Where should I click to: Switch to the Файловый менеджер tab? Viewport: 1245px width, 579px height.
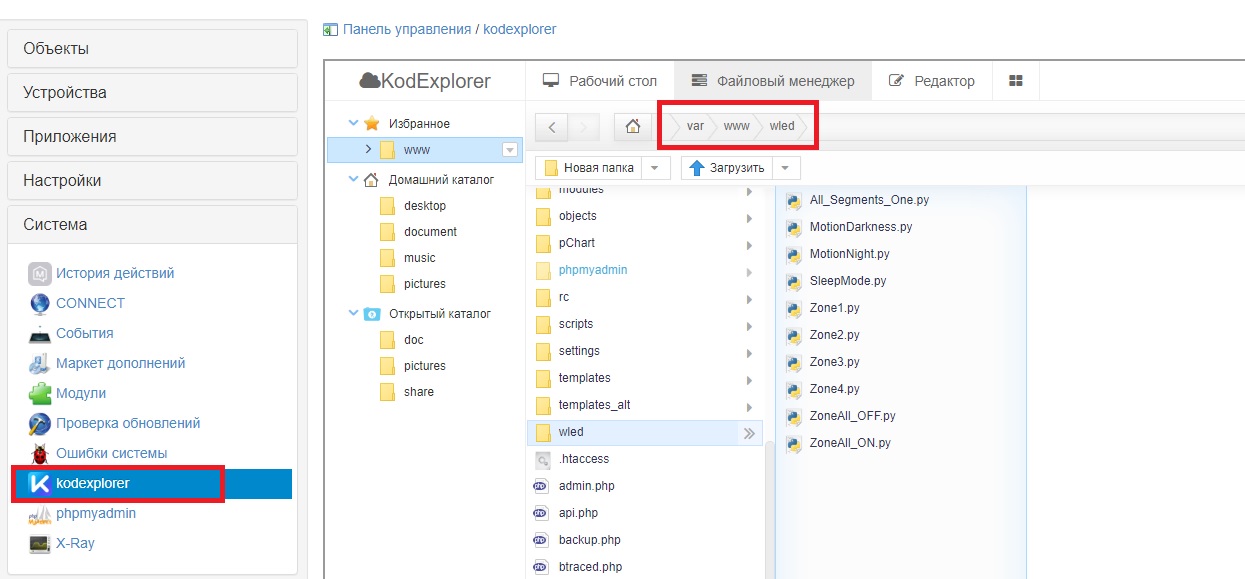click(773, 81)
